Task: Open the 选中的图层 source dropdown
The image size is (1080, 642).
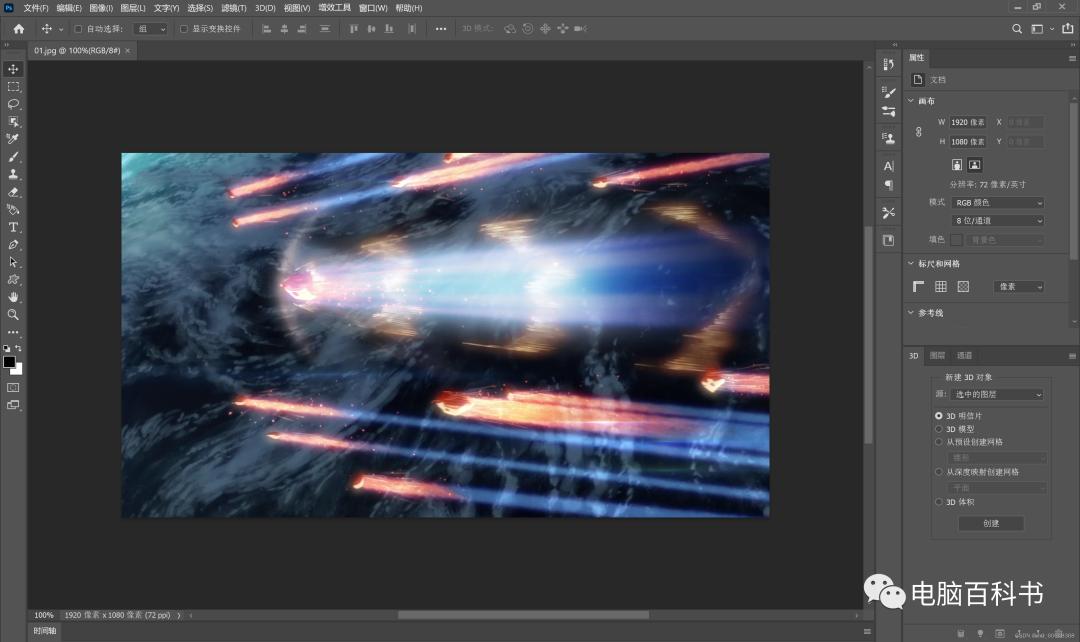Action: tap(995, 395)
